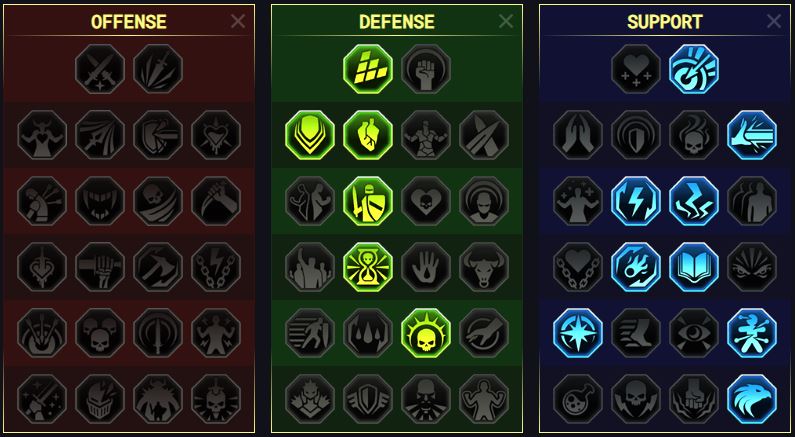795x437 pixels.
Task: Toggle the blue open book Support mastery
Action: click(694, 267)
